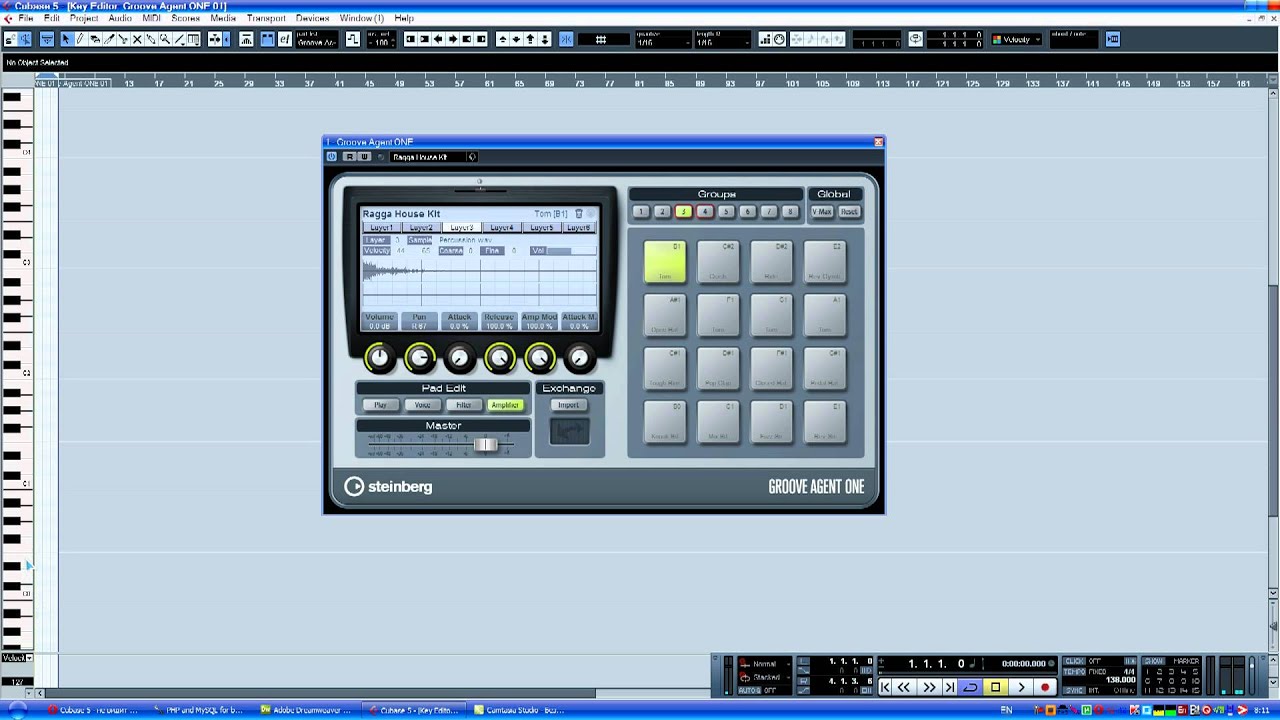Toggle Solo Editor button in toolbar
This screenshot has width=1280, height=720.
click(x=9, y=39)
